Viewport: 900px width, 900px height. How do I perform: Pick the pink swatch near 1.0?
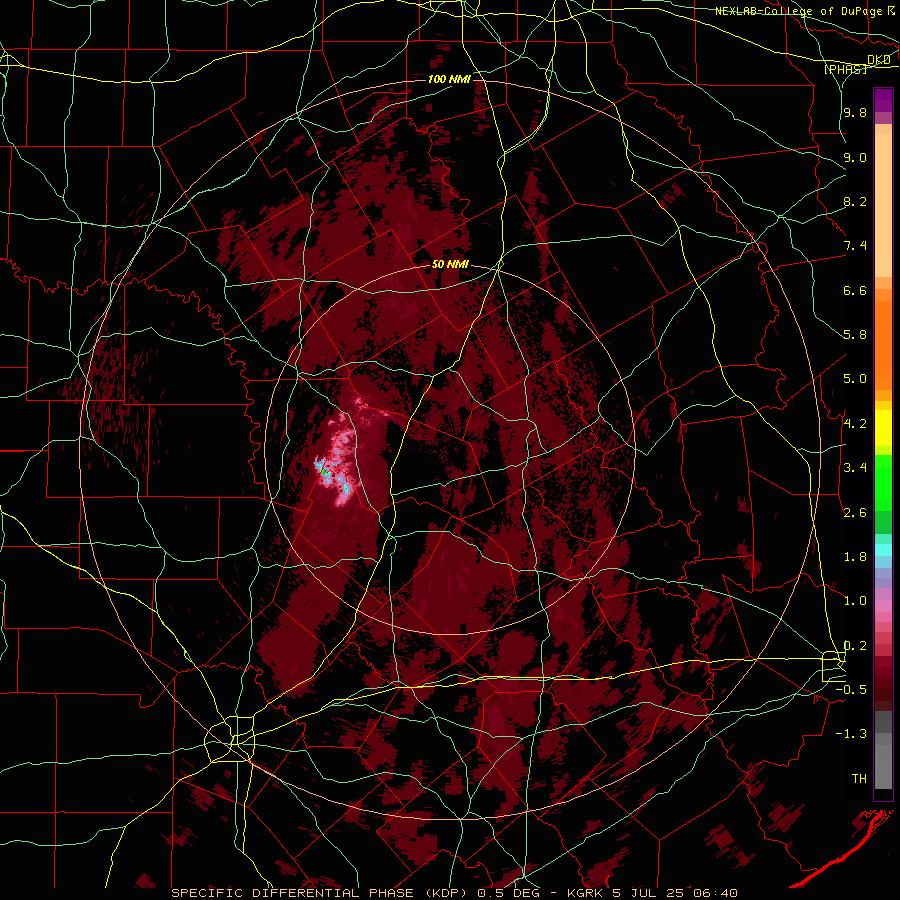883,606
